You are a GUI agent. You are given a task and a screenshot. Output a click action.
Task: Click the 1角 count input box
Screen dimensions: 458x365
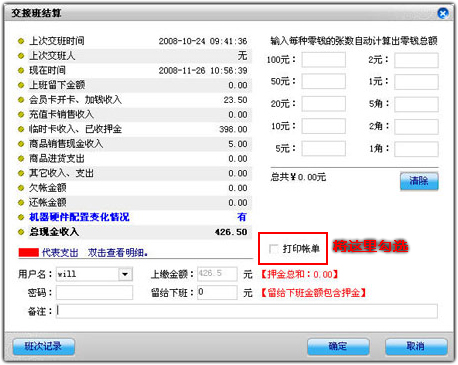(x=416, y=149)
